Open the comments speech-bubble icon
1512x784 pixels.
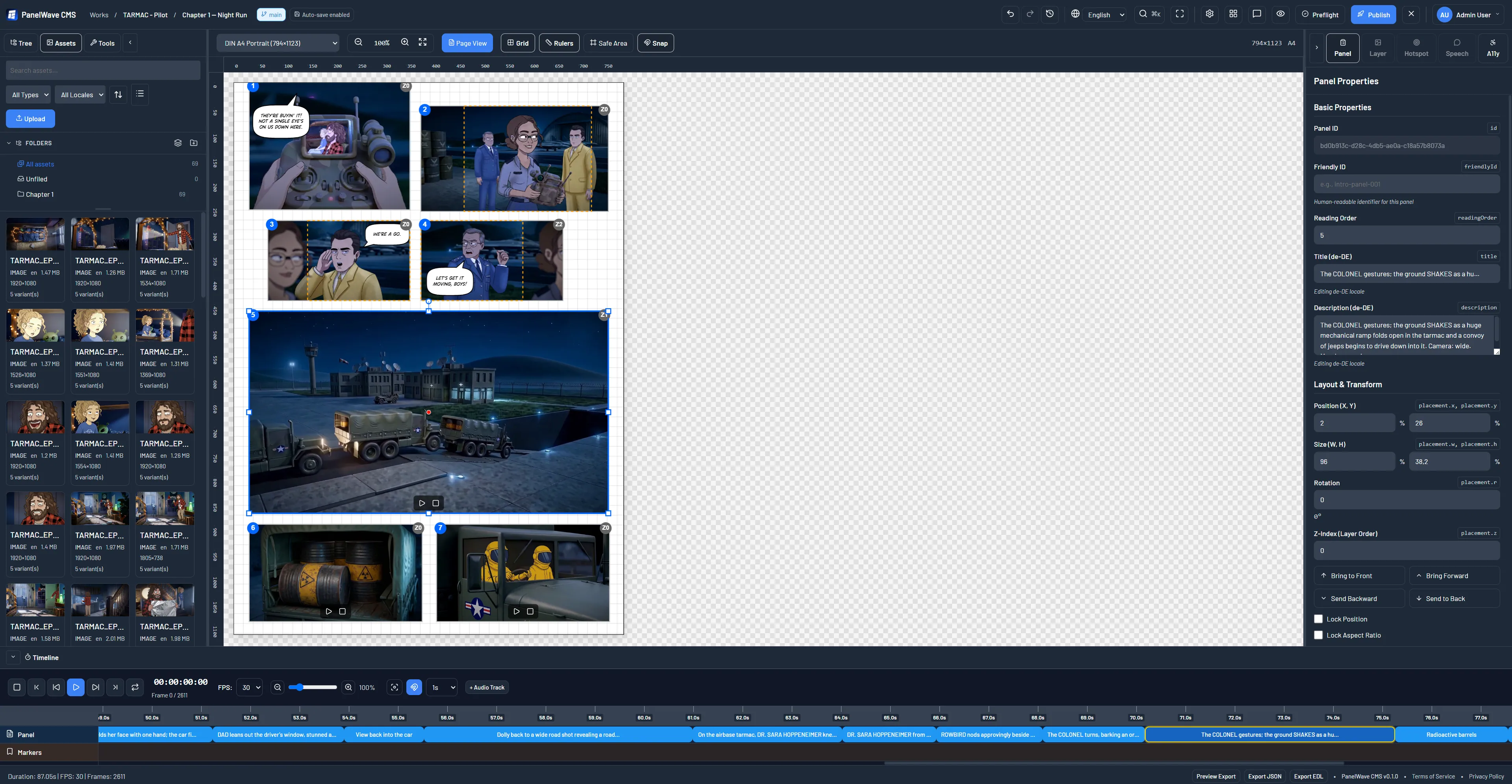[x=1257, y=14]
